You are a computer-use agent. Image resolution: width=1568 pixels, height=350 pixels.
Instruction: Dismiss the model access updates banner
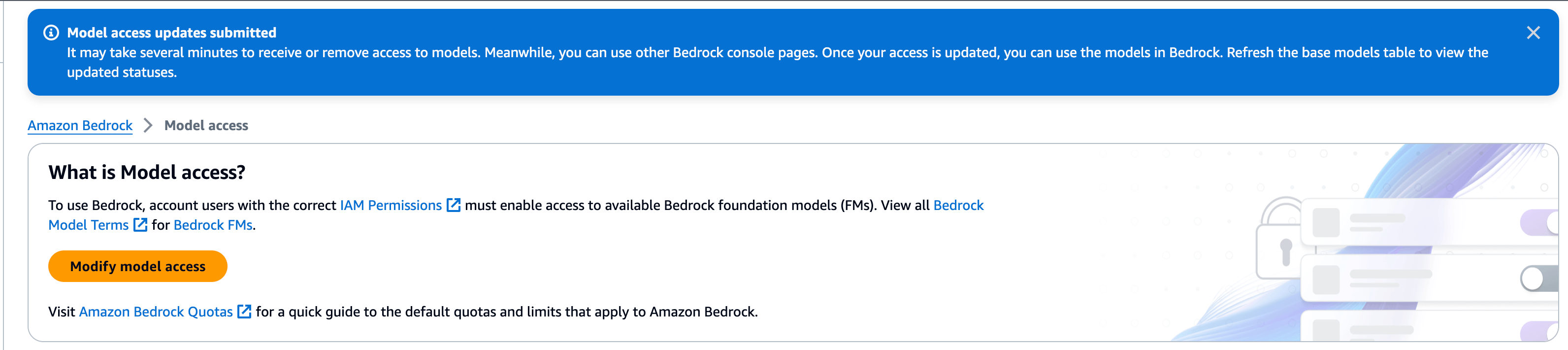click(1533, 33)
